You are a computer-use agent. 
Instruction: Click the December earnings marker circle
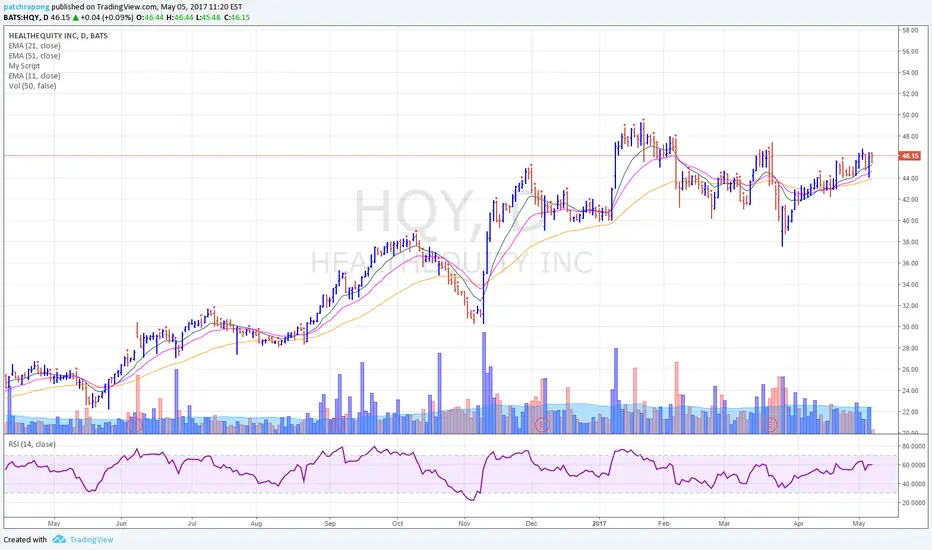[541, 425]
